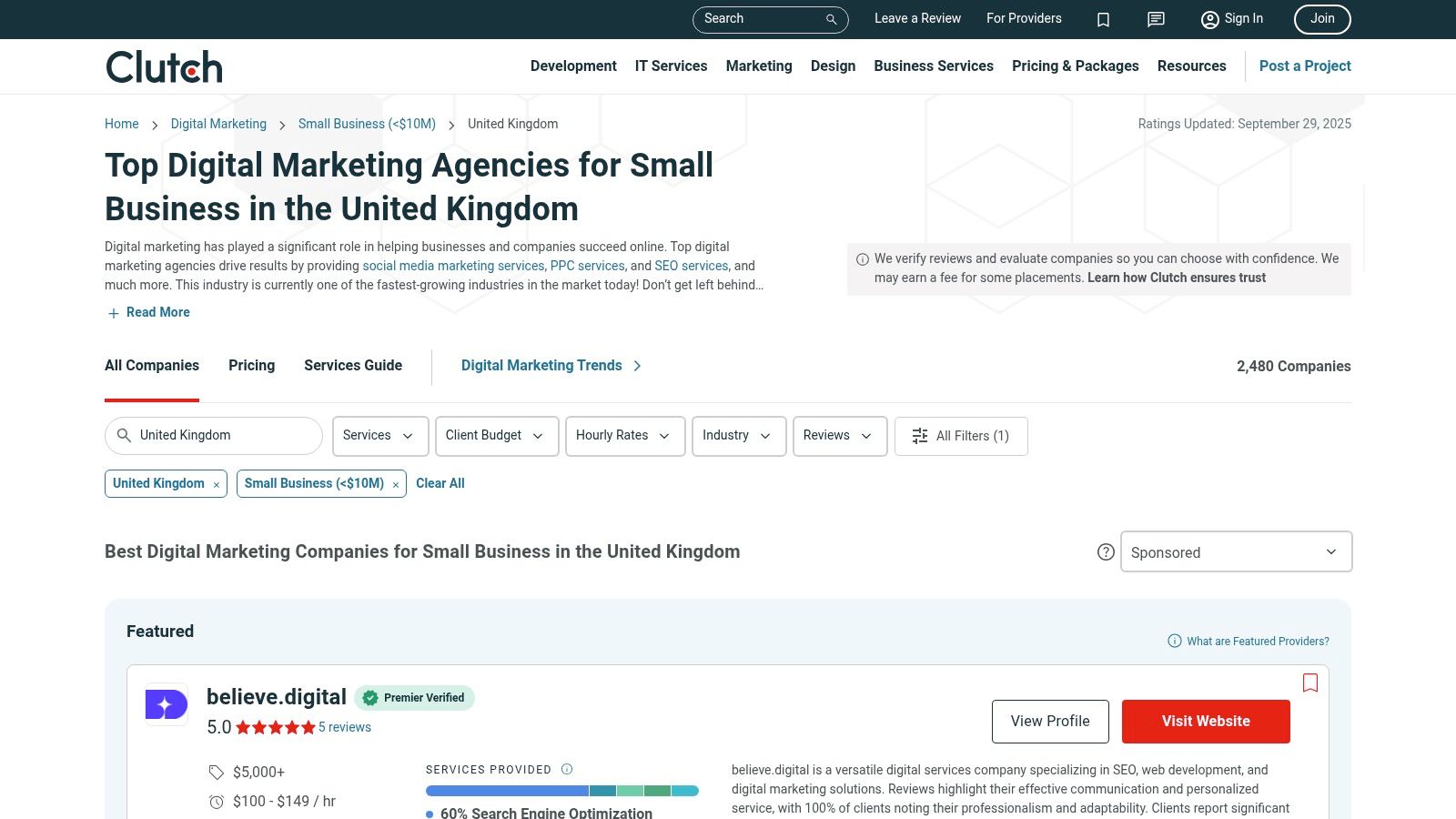Click the services breakdown color bar
Screen dimensions: 1456x819
561,791
